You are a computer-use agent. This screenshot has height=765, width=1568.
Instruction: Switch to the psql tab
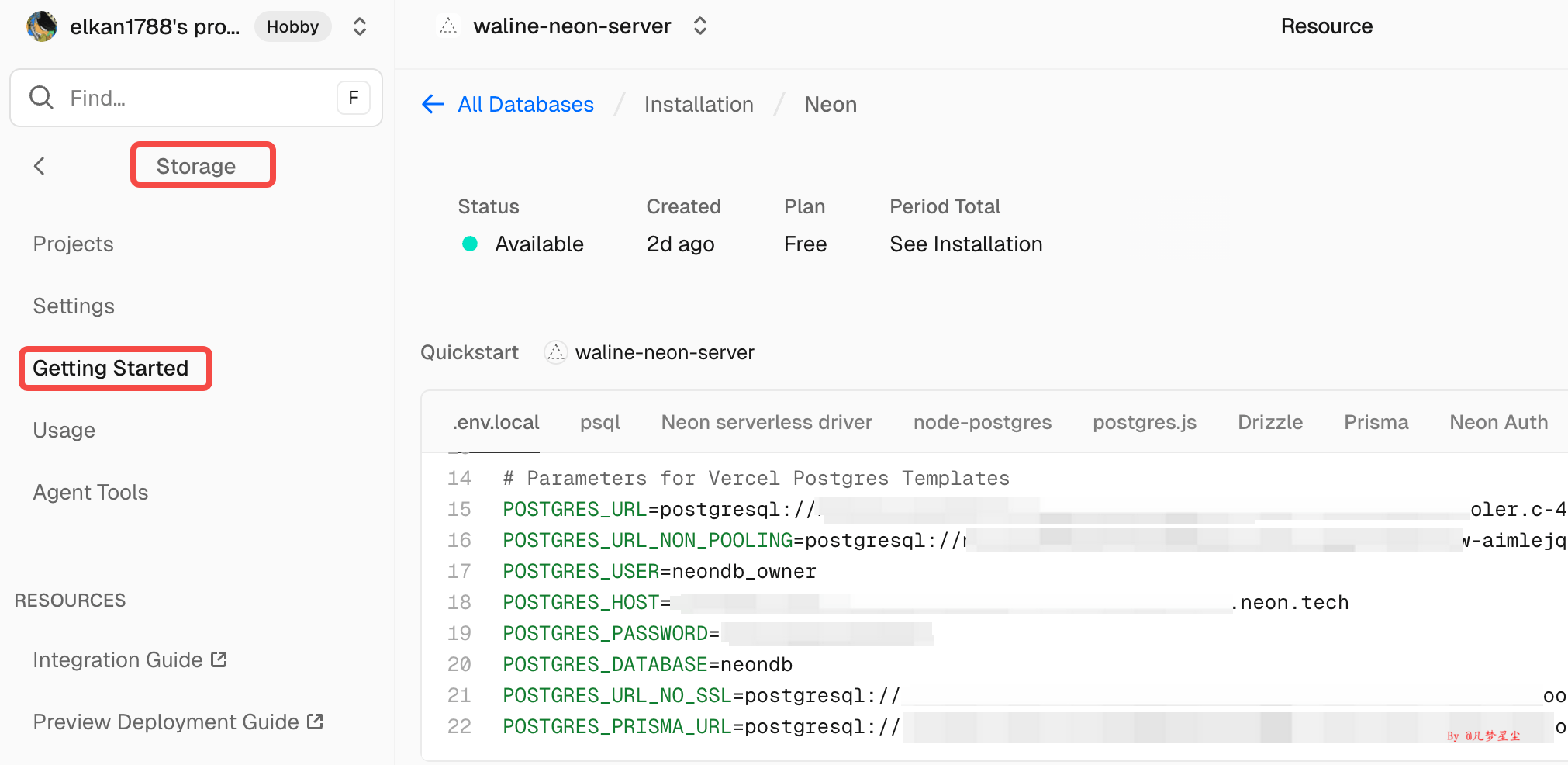[600, 422]
